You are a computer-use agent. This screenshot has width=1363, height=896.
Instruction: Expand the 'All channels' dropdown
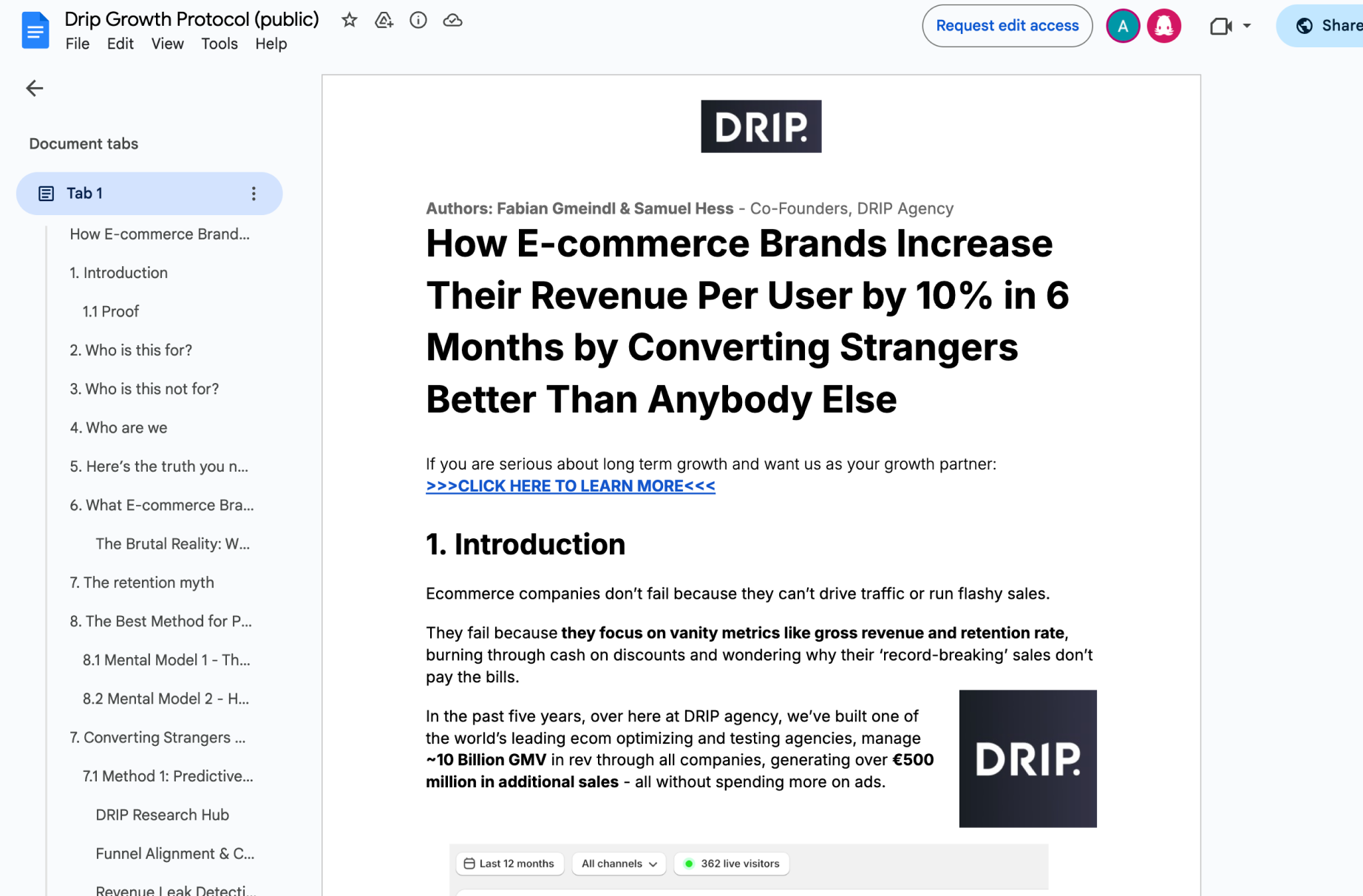[x=619, y=863]
